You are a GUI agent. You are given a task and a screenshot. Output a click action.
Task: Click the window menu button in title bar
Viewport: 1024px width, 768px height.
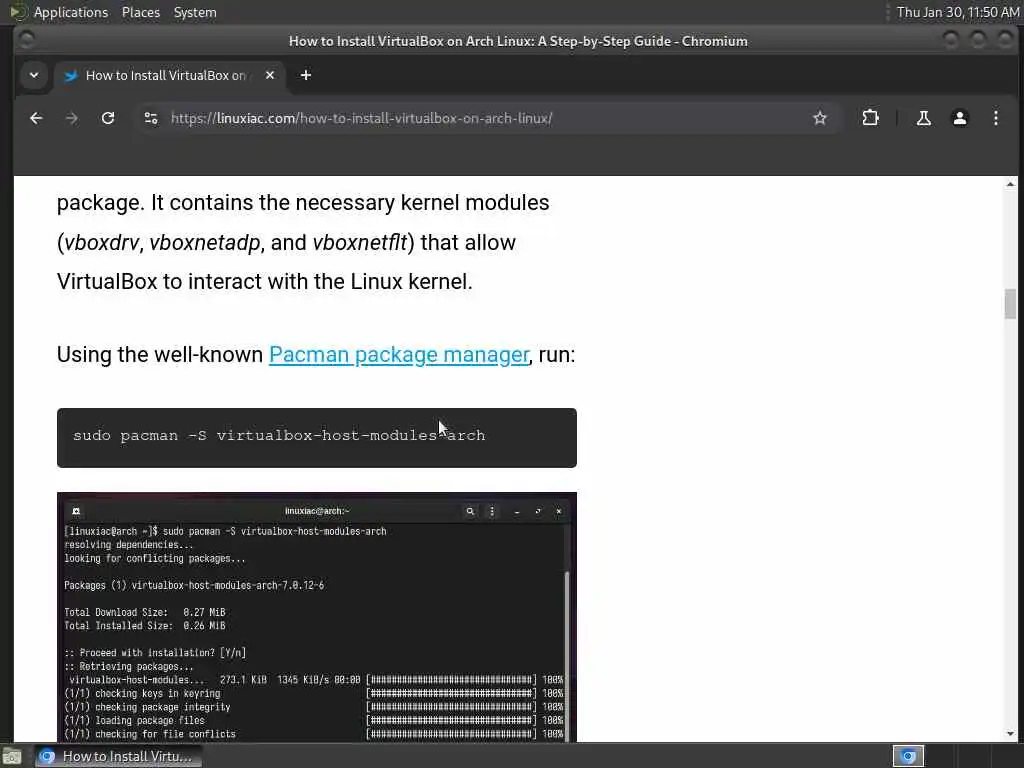click(26, 40)
